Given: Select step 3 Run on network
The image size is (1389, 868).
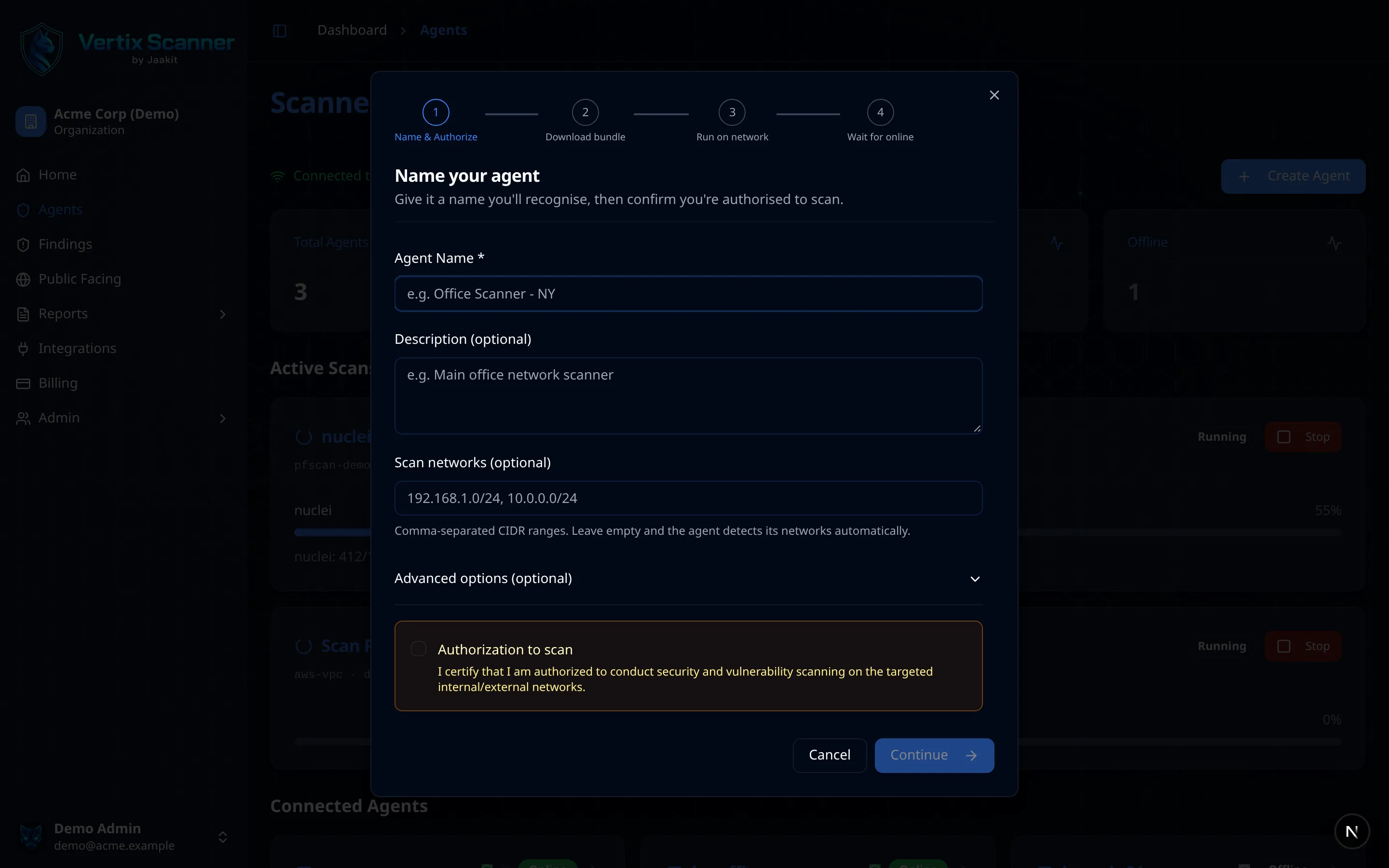Looking at the screenshot, I should coord(732,121).
